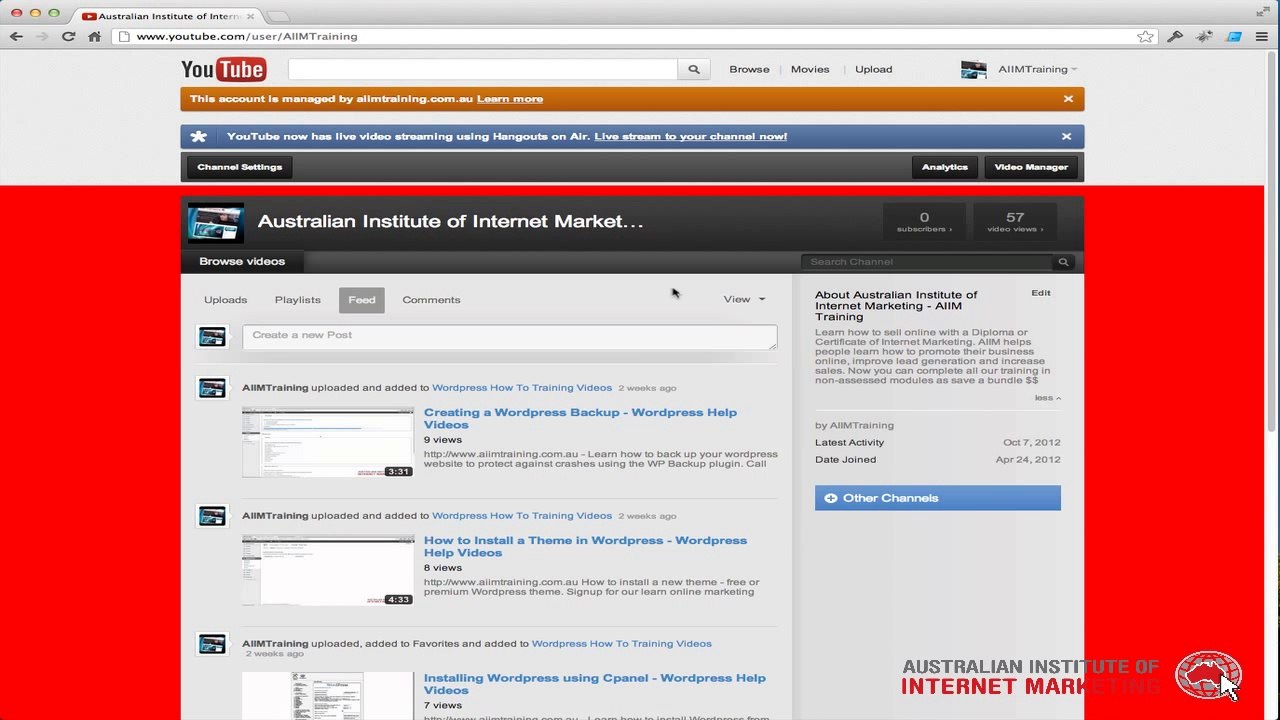
Task: Open the Creating a Wordpress Backup thumbnail
Action: 328,442
